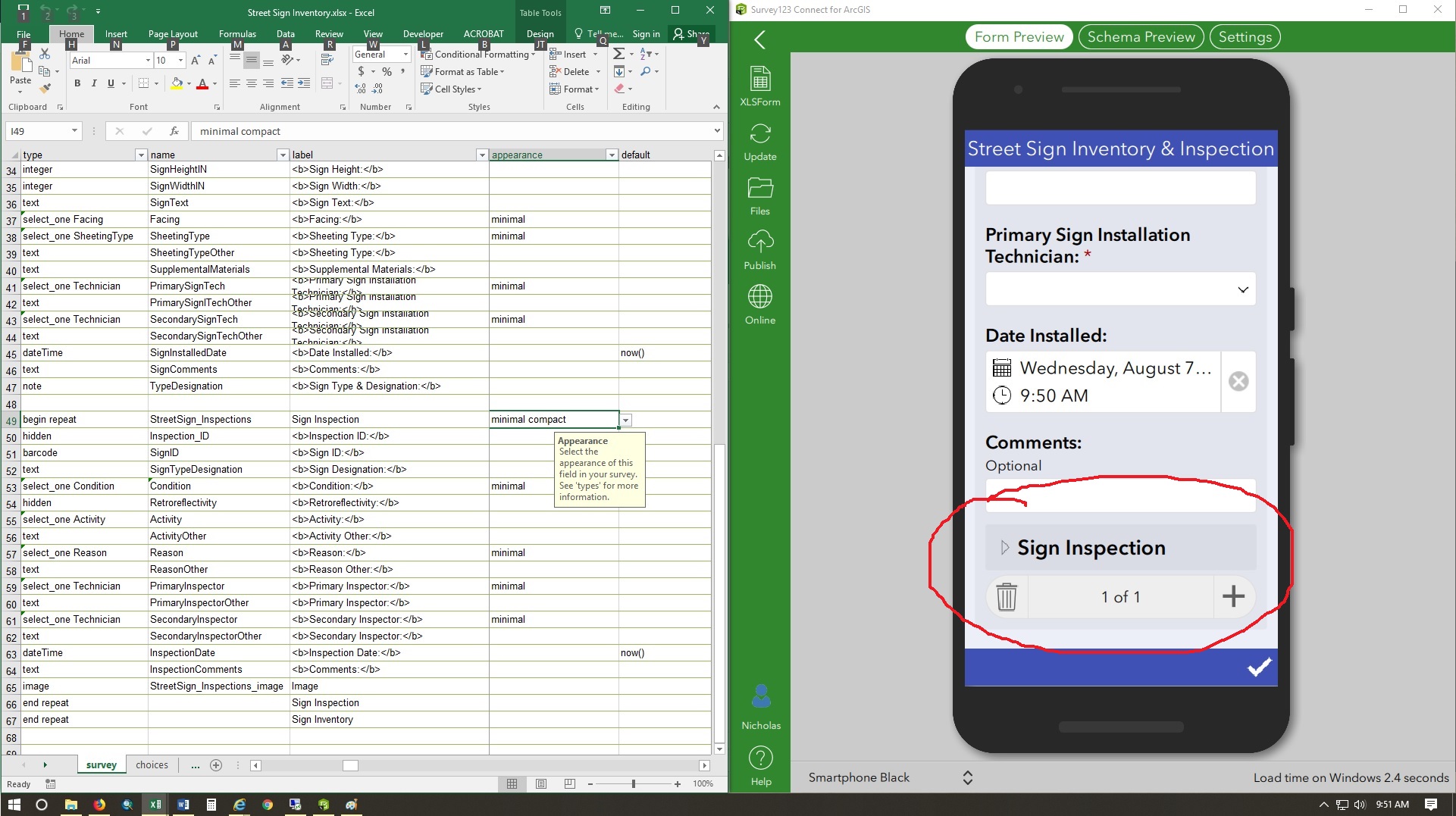Viewport: 1456px width, 816px height.
Task: Toggle Normal view in Excel status bar
Action: click(x=512, y=784)
